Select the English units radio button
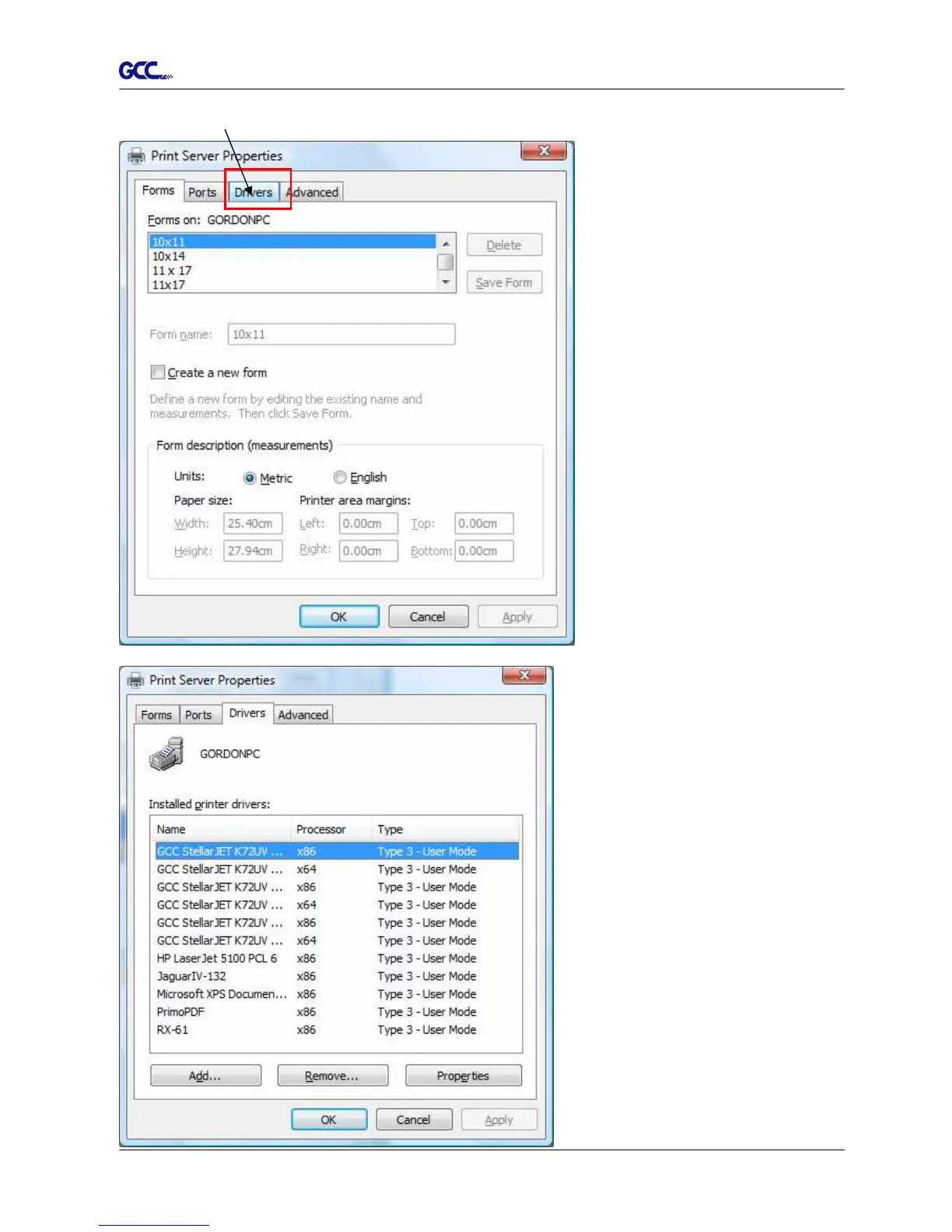952x1232 pixels. [340, 477]
